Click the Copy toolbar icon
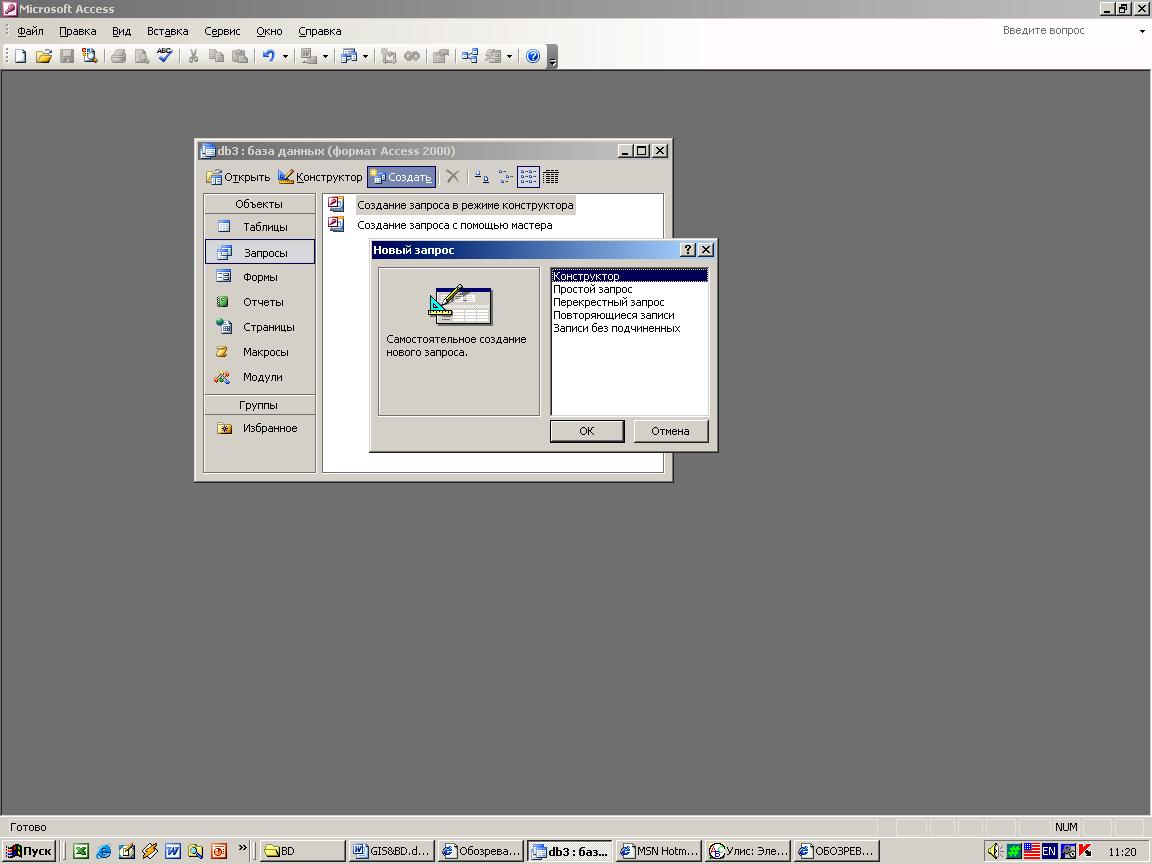This screenshot has width=1152, height=864. [x=217, y=56]
